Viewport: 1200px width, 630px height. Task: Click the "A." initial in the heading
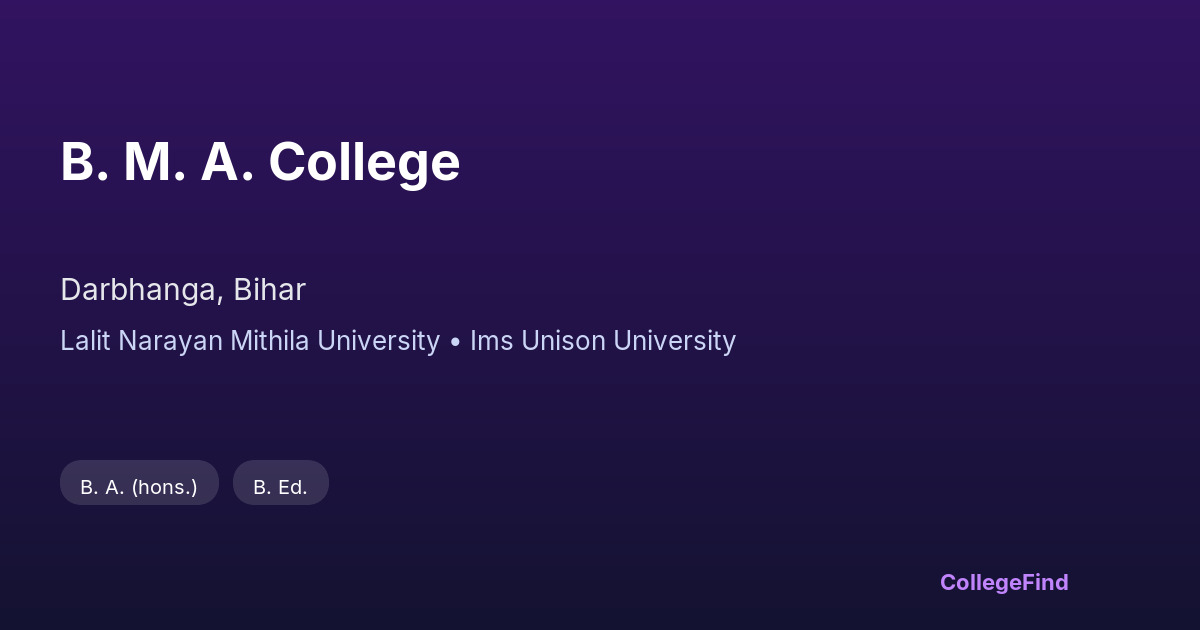click(226, 162)
